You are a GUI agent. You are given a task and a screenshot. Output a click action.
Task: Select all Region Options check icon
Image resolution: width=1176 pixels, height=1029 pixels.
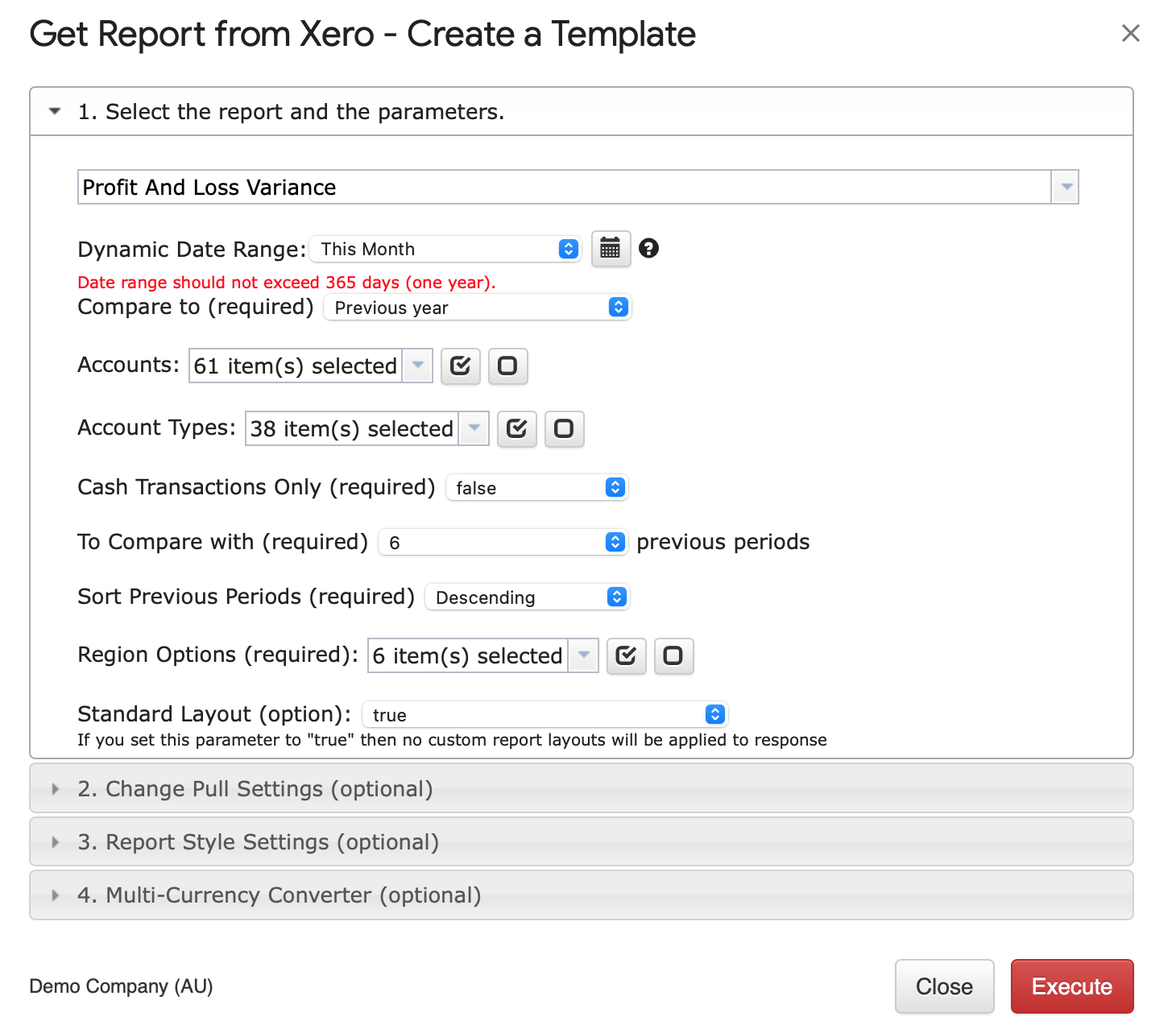627,656
